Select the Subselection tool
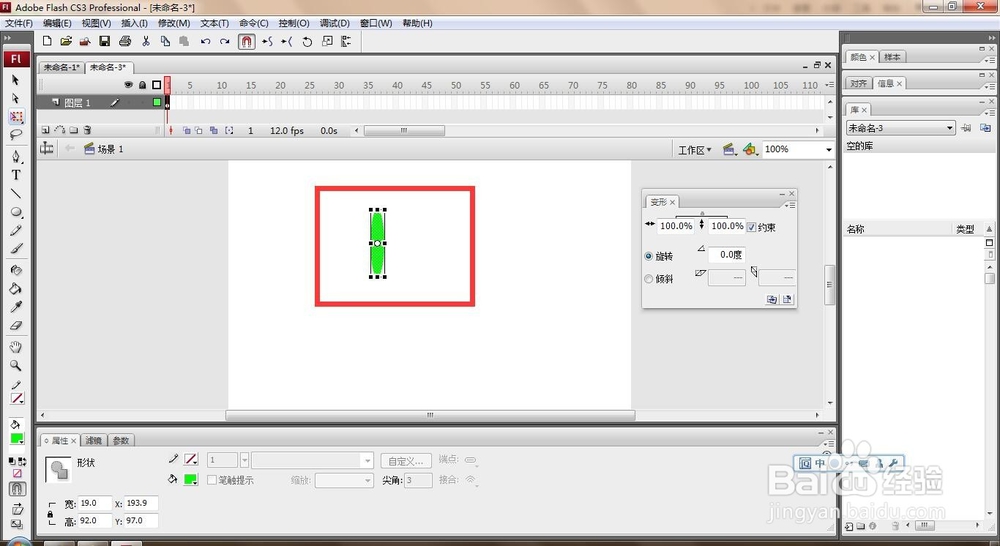The width and height of the screenshot is (1000, 546). (16, 98)
